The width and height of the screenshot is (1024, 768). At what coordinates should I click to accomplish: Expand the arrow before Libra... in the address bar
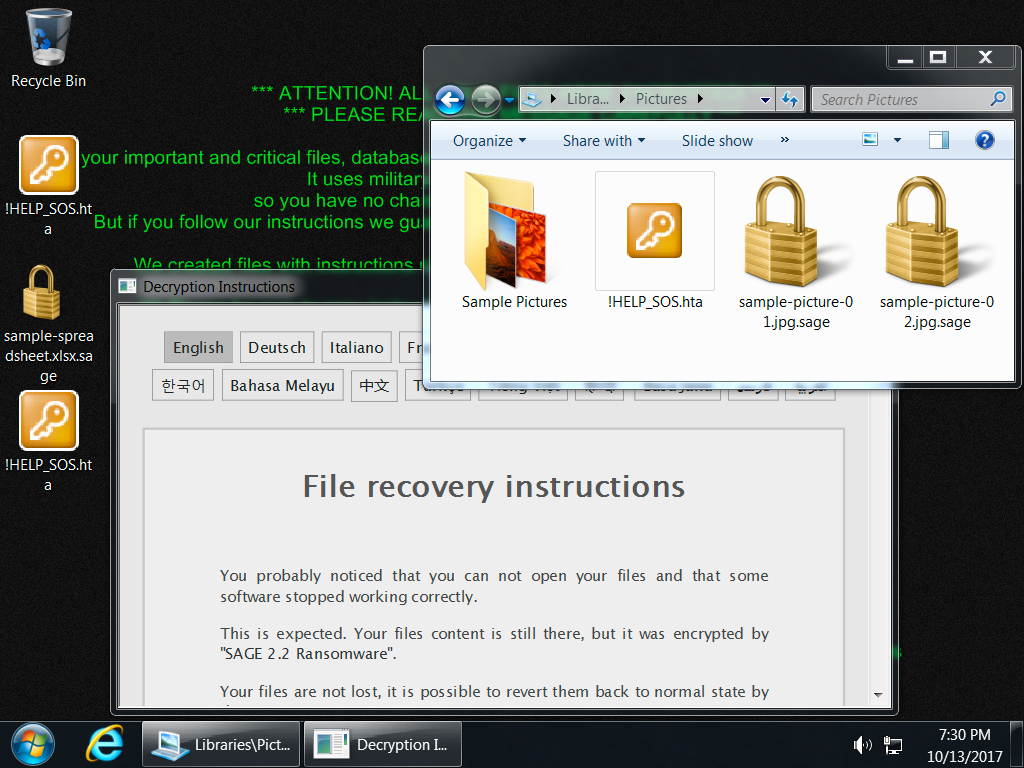(554, 99)
